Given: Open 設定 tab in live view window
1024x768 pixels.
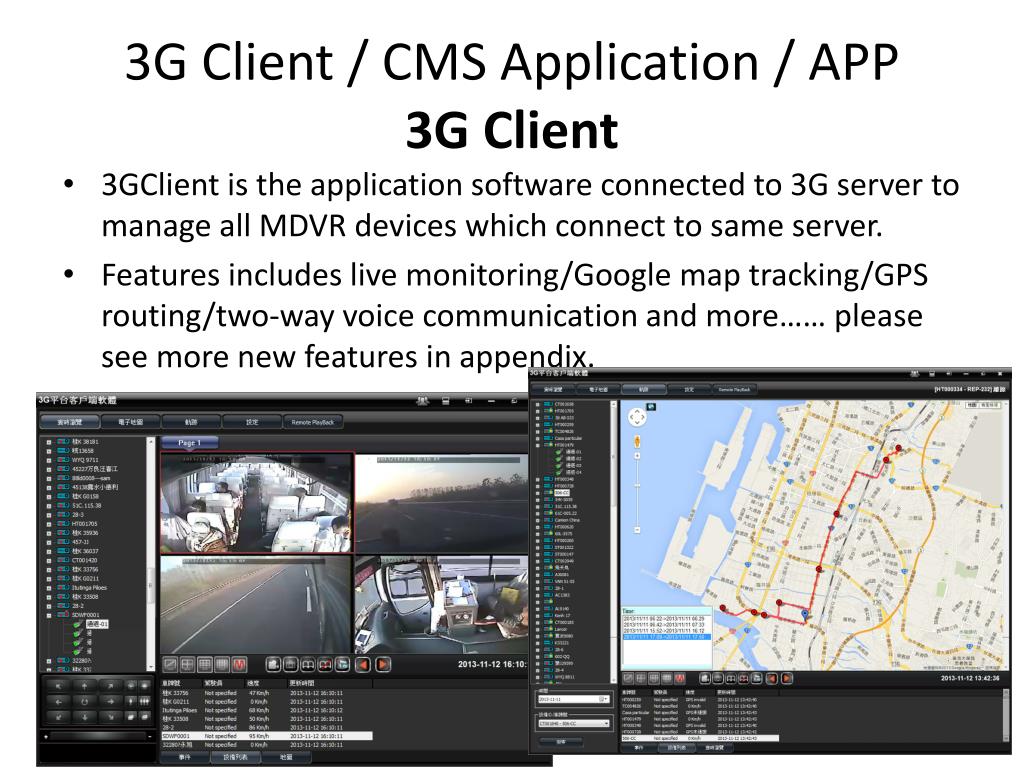Looking at the screenshot, I should pos(251,423).
